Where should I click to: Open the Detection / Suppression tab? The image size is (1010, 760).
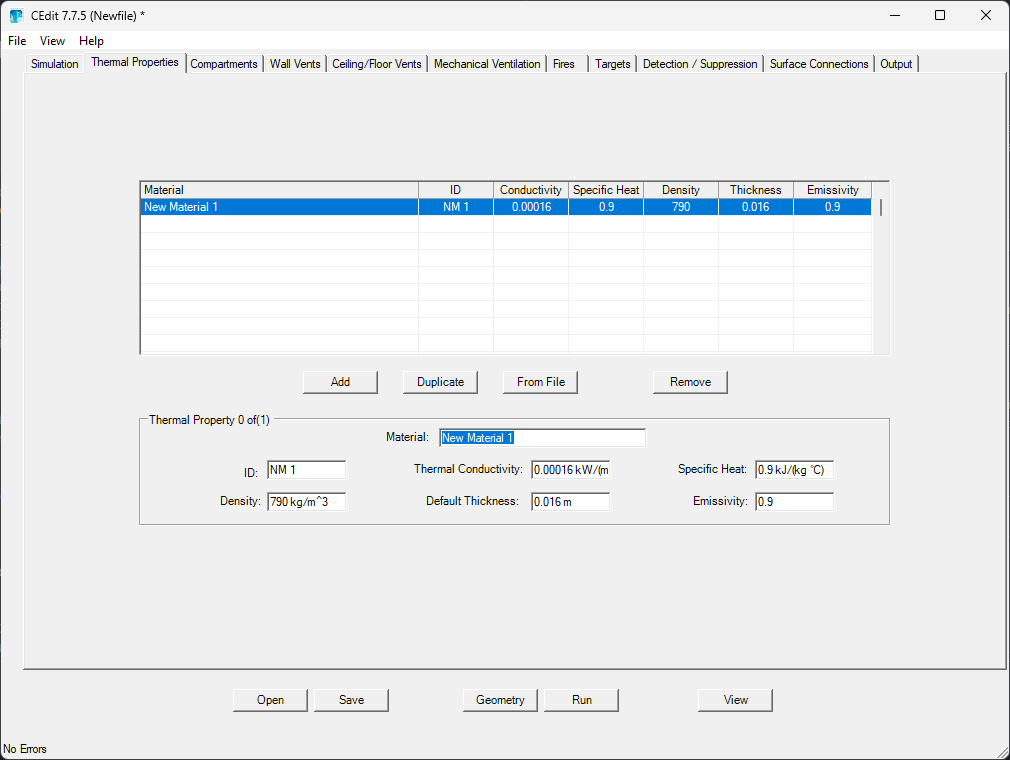tap(700, 64)
